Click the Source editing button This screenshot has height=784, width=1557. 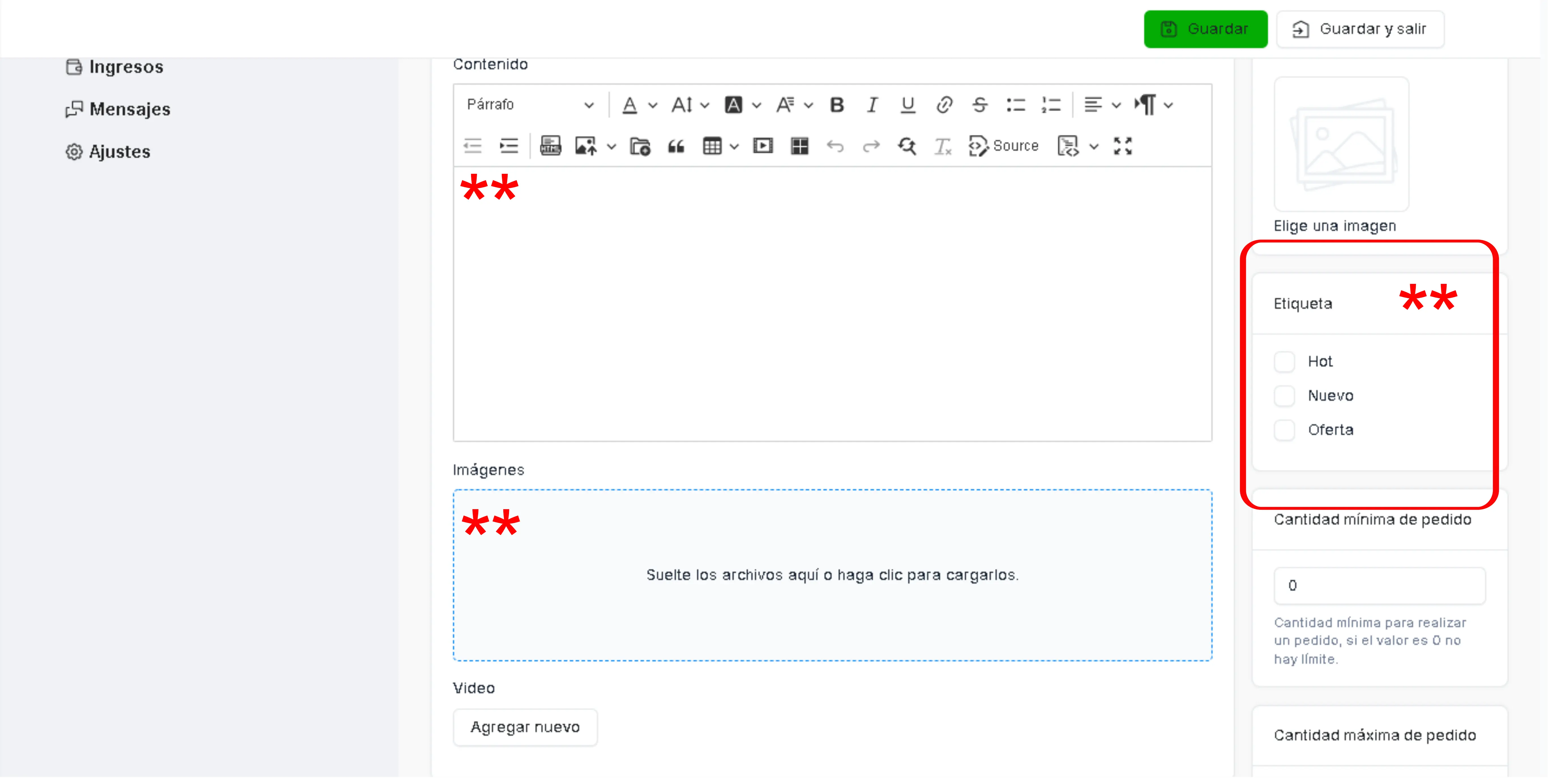(x=1003, y=146)
